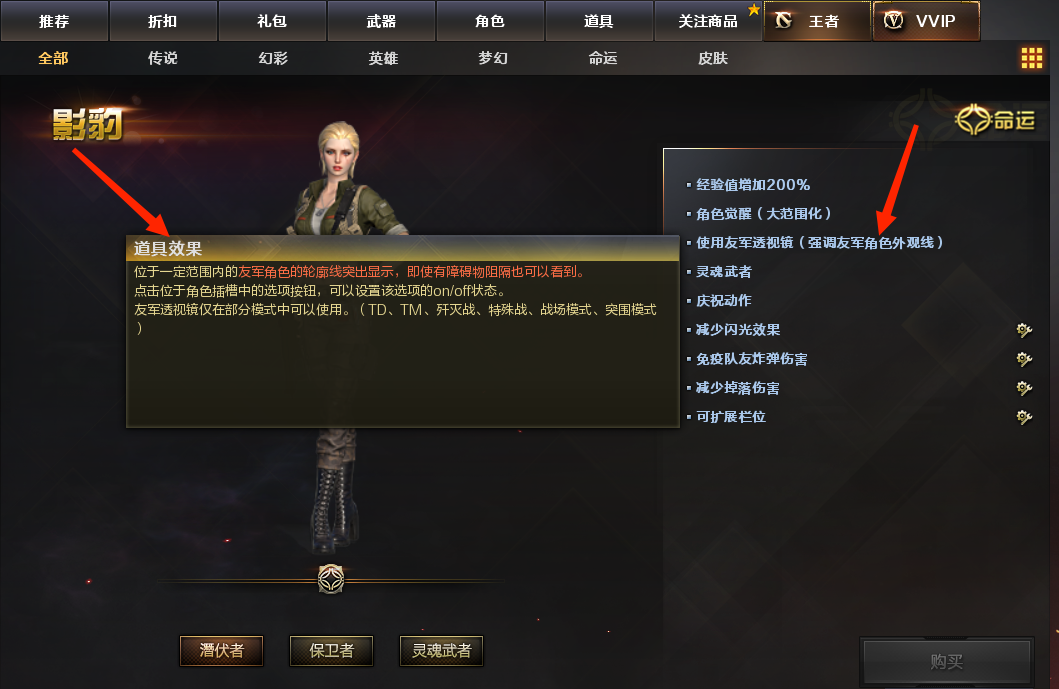Choose the 灵魂武者 button

tap(442, 650)
